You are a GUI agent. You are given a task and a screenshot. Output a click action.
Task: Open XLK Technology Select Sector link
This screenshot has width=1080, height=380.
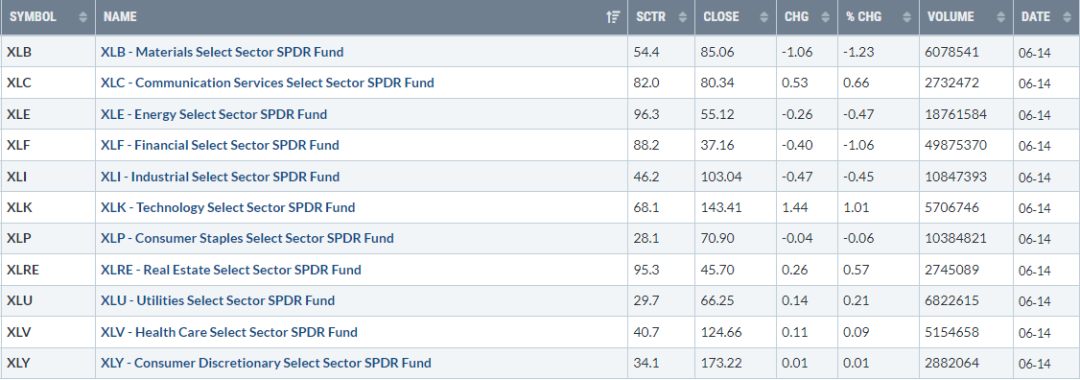pyautogui.click(x=228, y=207)
